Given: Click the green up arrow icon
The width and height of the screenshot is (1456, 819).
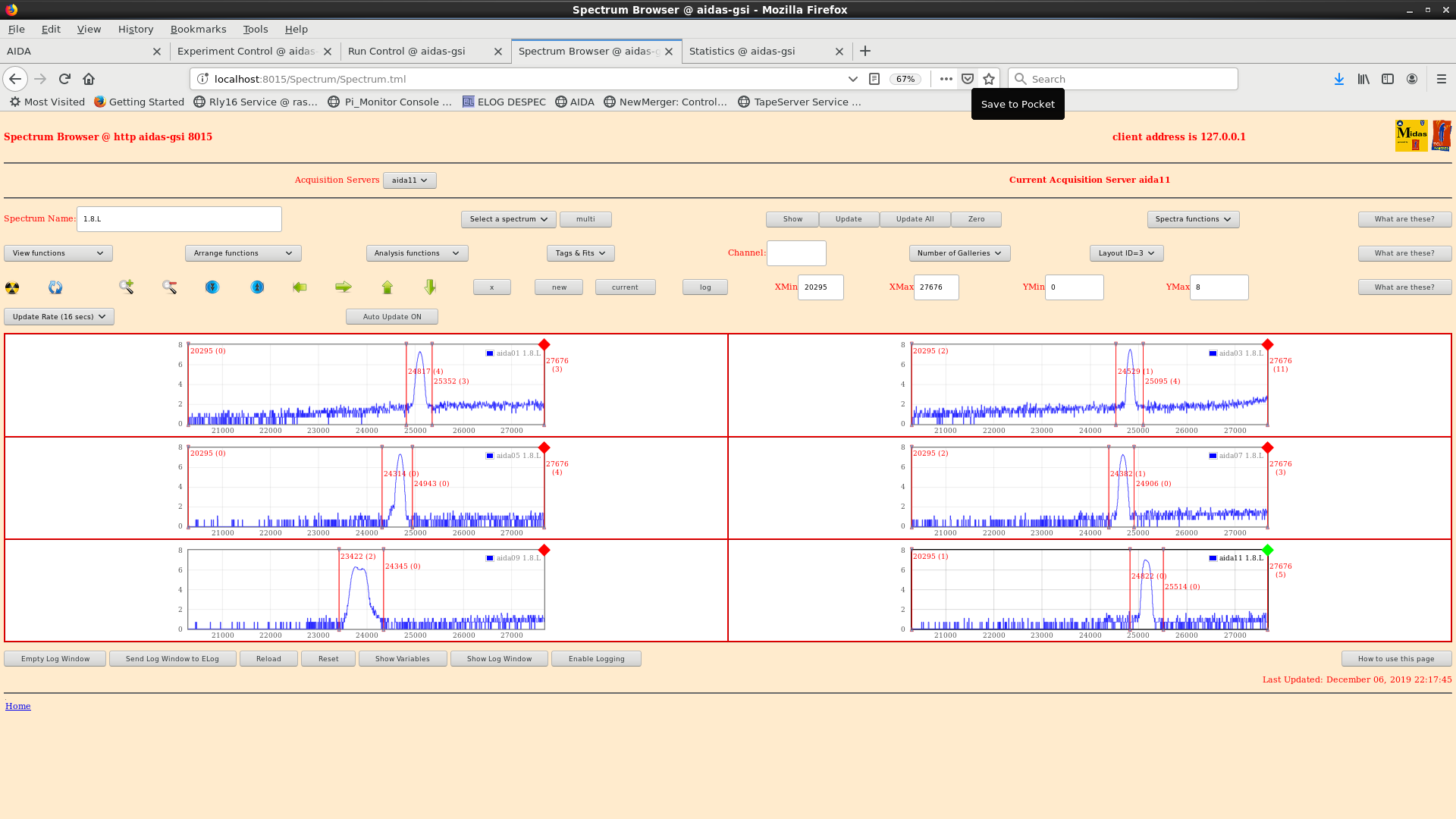Looking at the screenshot, I should (388, 287).
